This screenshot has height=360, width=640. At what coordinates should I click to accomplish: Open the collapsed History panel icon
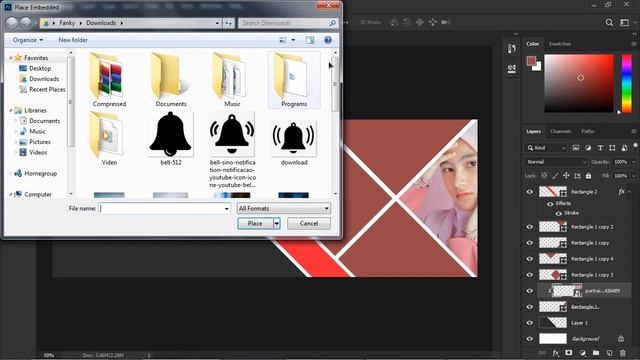[x=511, y=49]
